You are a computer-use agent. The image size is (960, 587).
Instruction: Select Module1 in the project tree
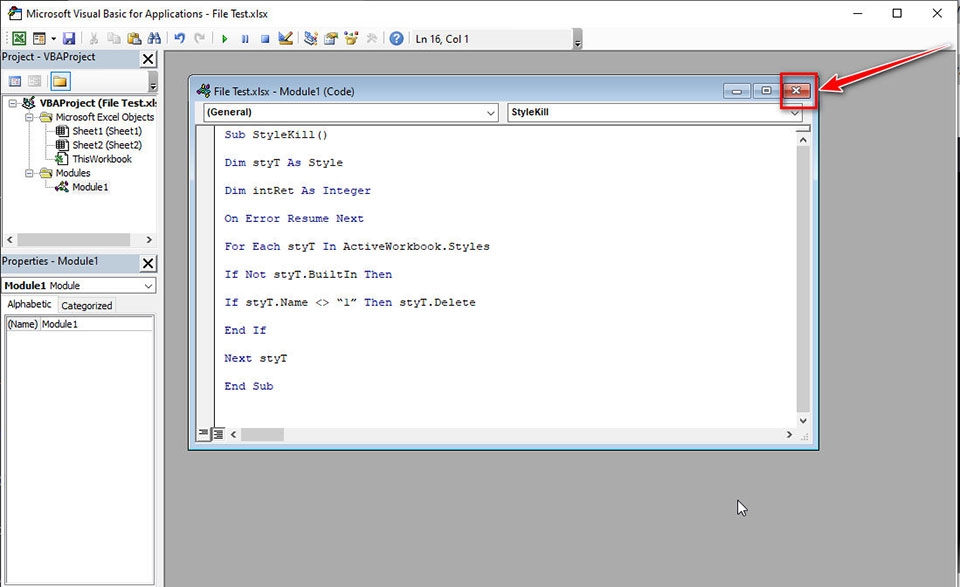point(90,187)
